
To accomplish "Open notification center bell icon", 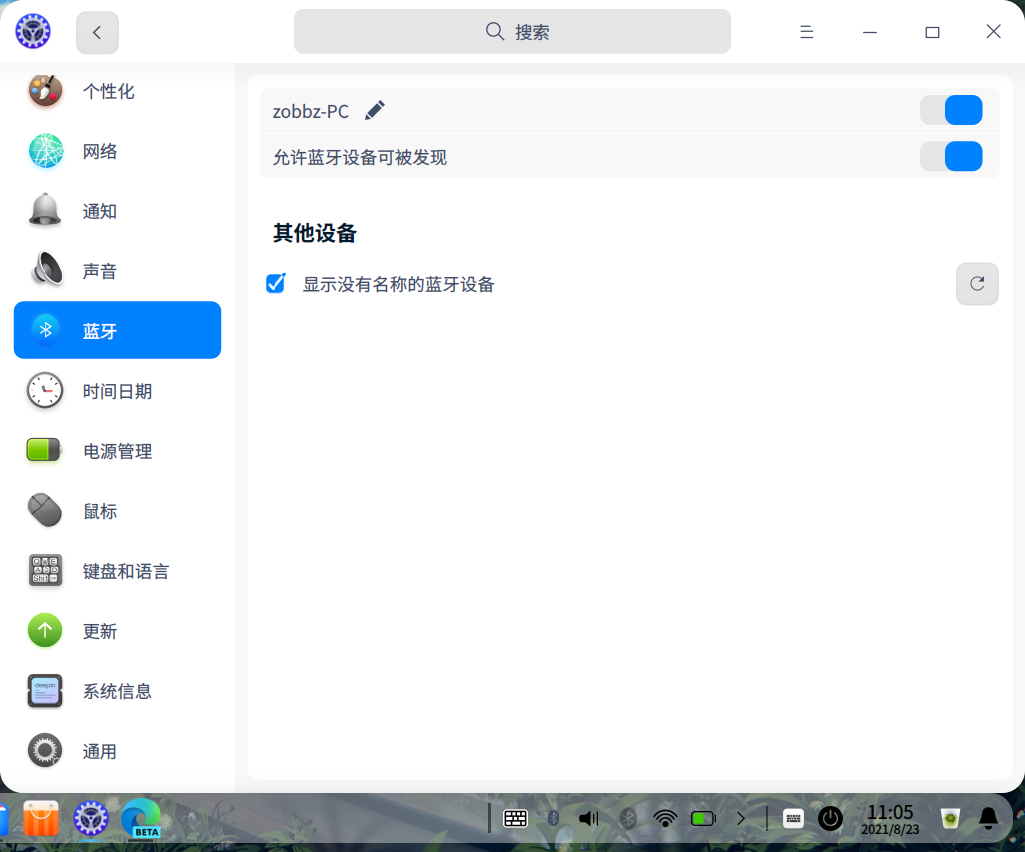I will click(988, 818).
